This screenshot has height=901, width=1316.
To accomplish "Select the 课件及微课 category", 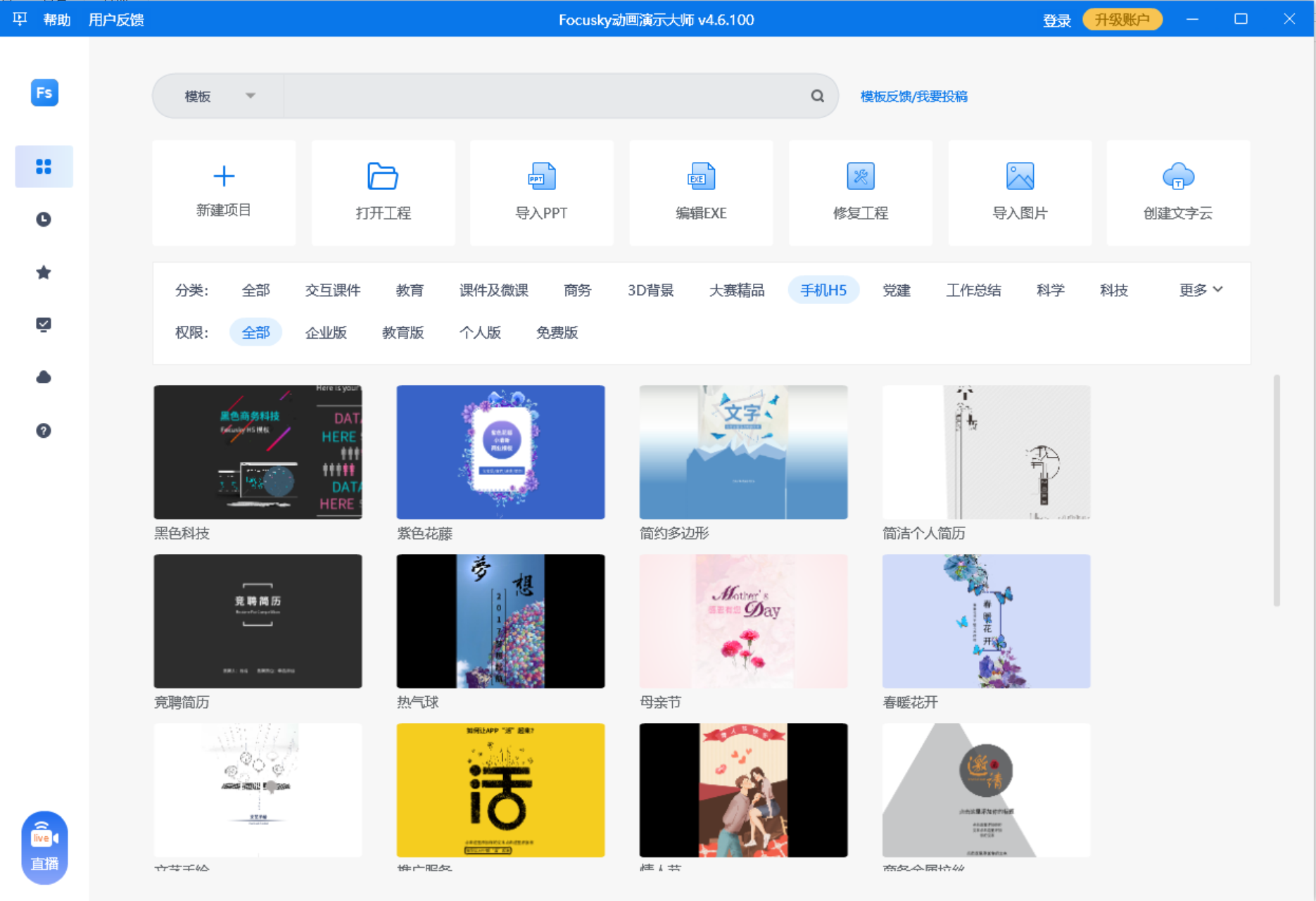I will tap(494, 290).
